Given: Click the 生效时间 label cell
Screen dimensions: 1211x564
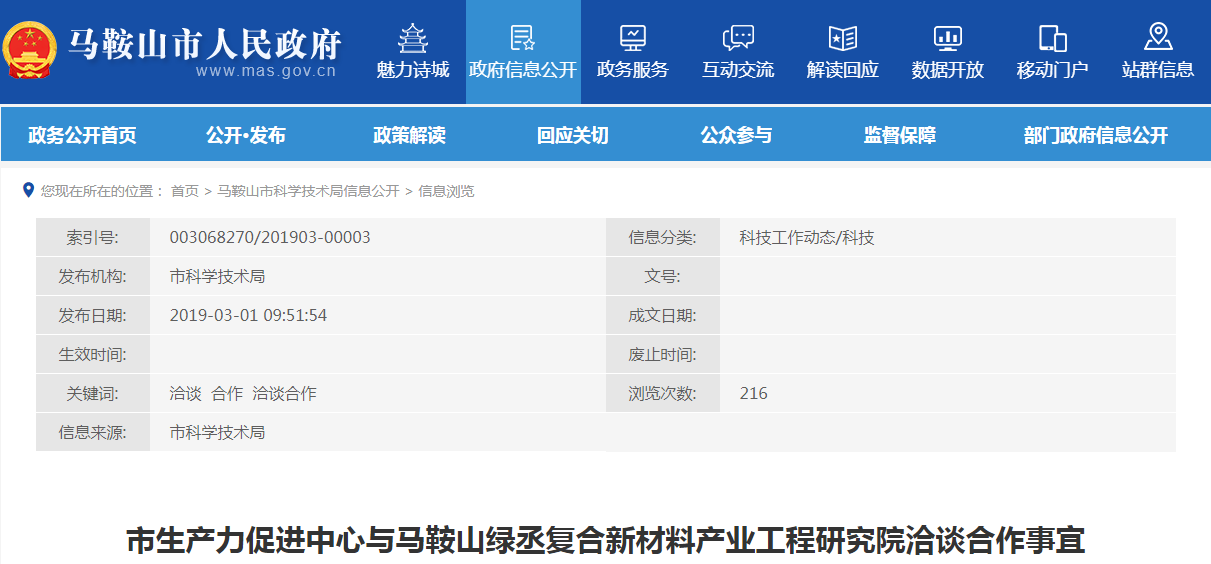Looking at the screenshot, I should point(93,355).
